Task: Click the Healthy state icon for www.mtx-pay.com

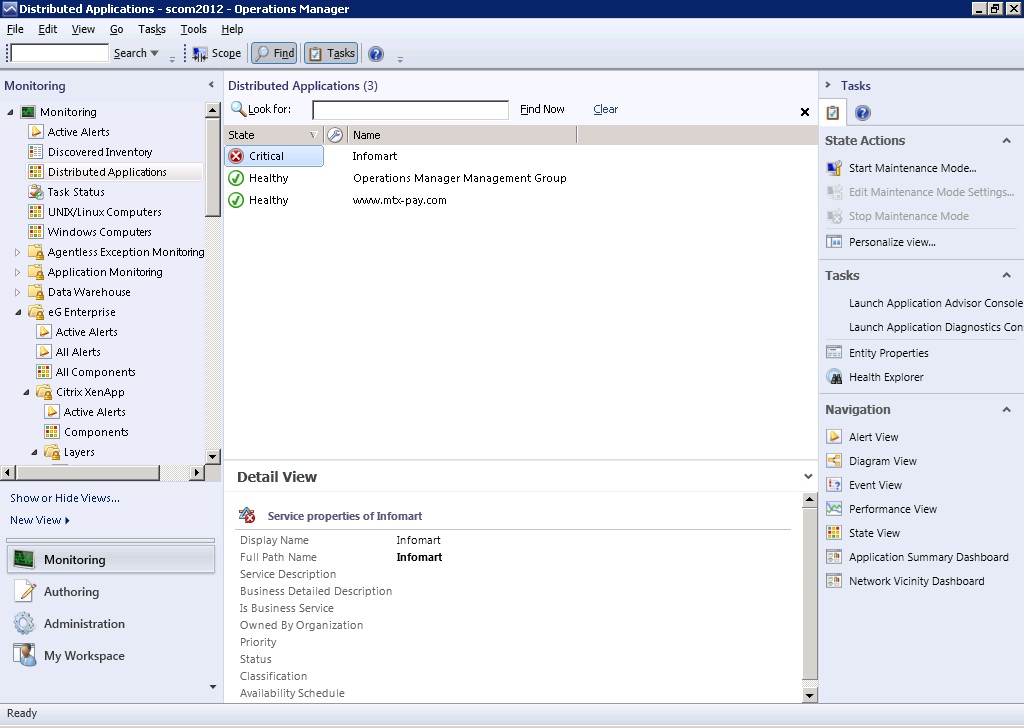Action: 236,200
